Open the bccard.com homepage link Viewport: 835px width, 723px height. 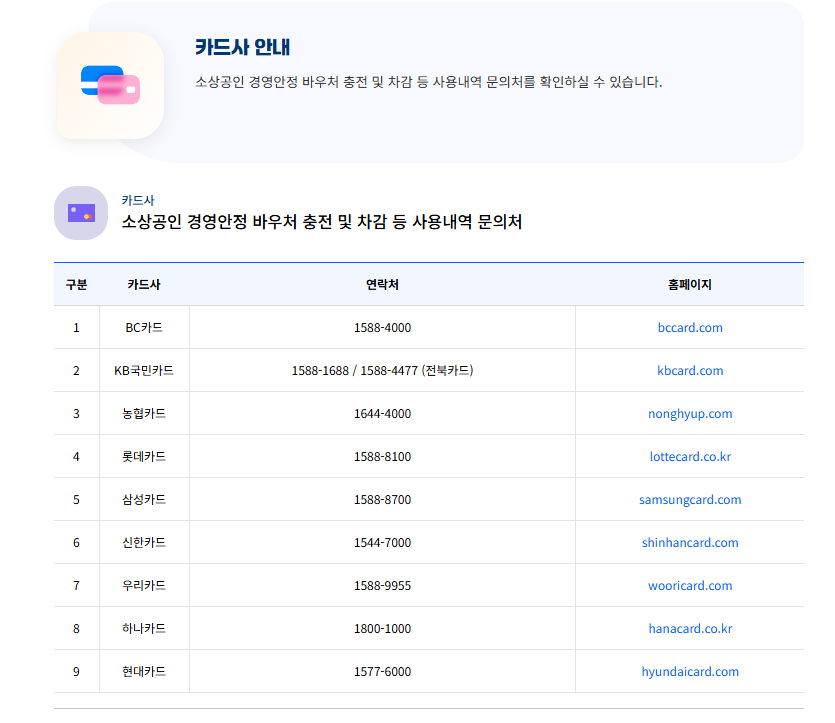(690, 328)
